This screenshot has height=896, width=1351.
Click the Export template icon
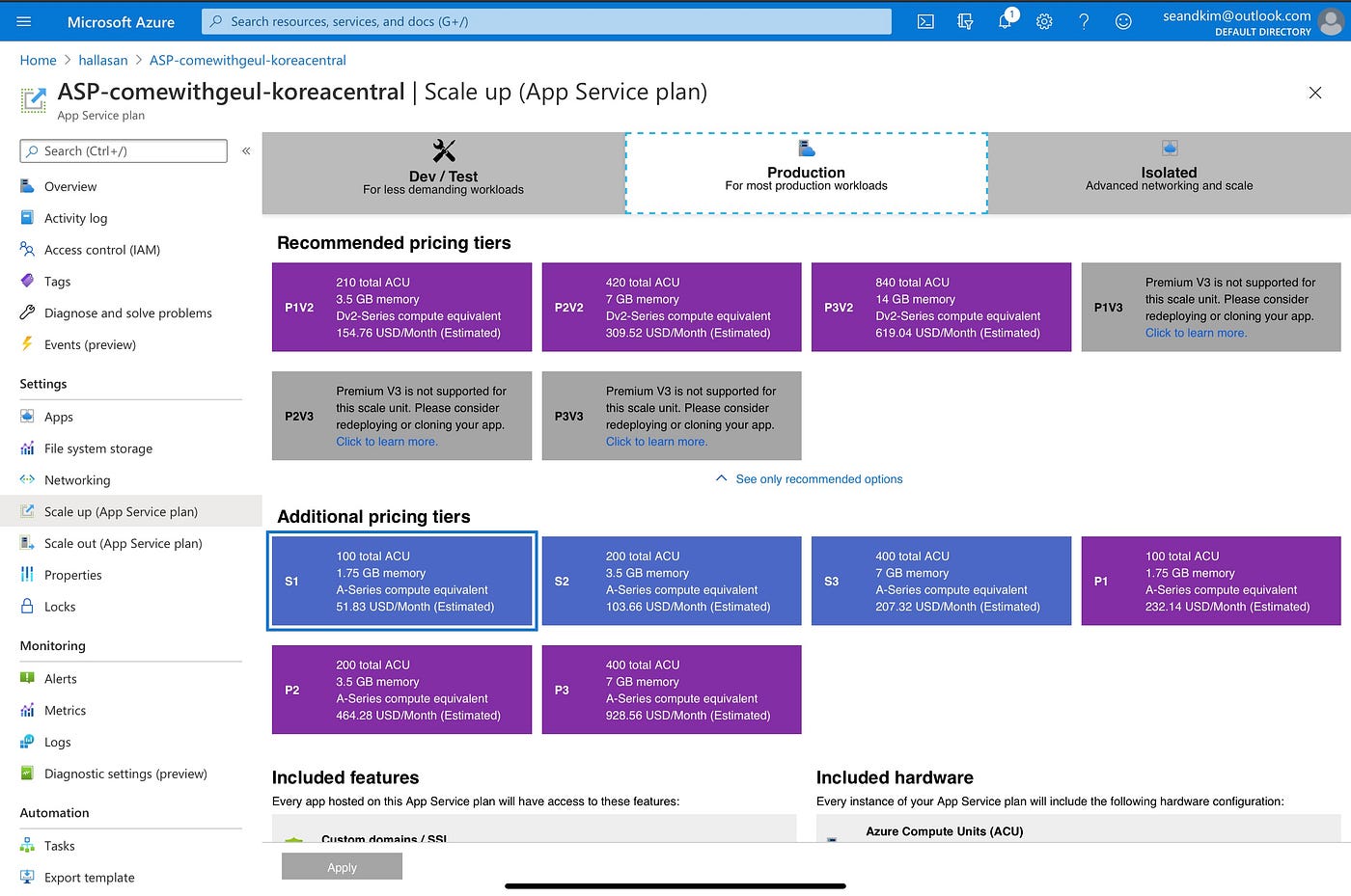pos(27,877)
